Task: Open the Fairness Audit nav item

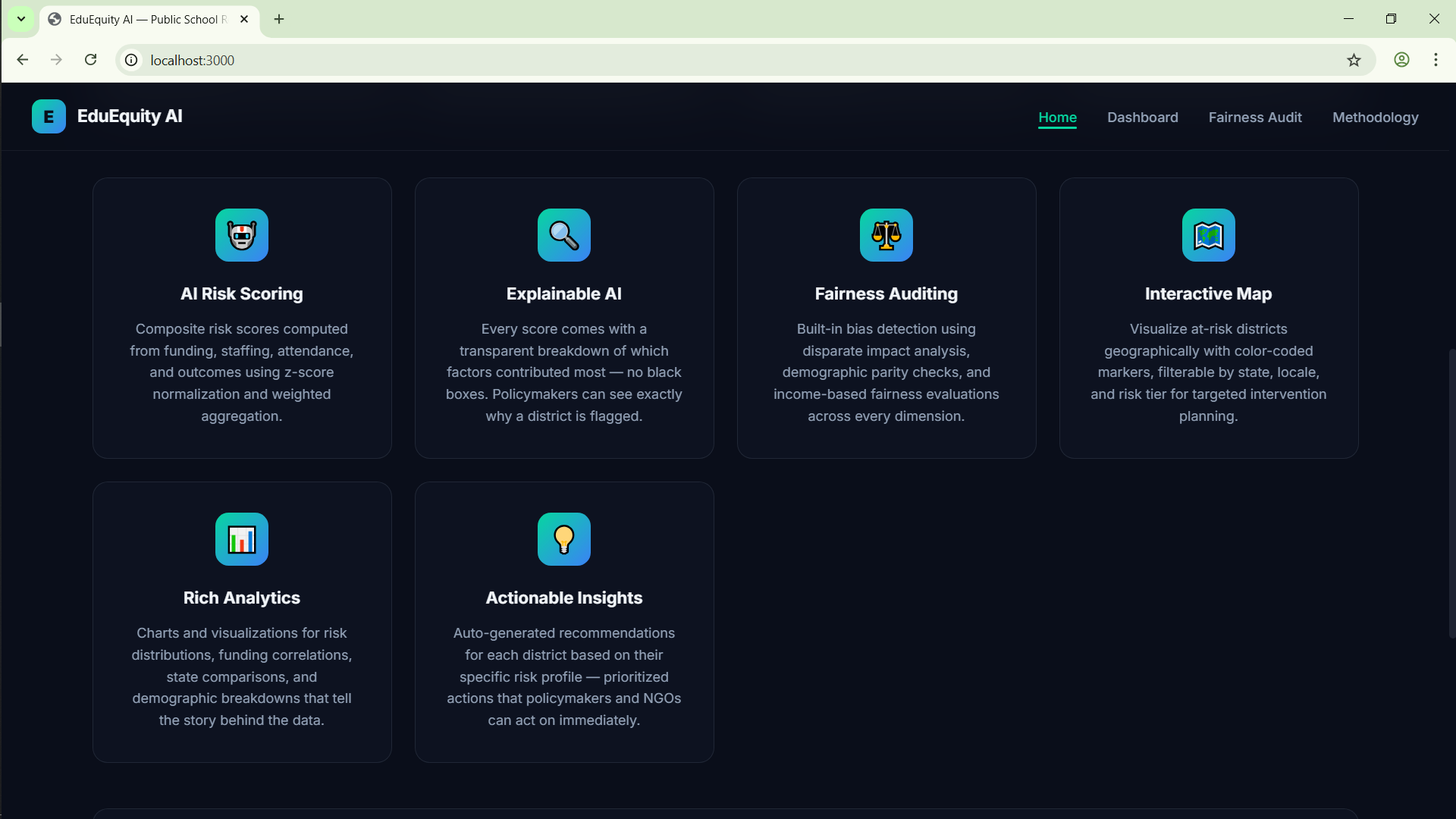Action: click(1255, 118)
